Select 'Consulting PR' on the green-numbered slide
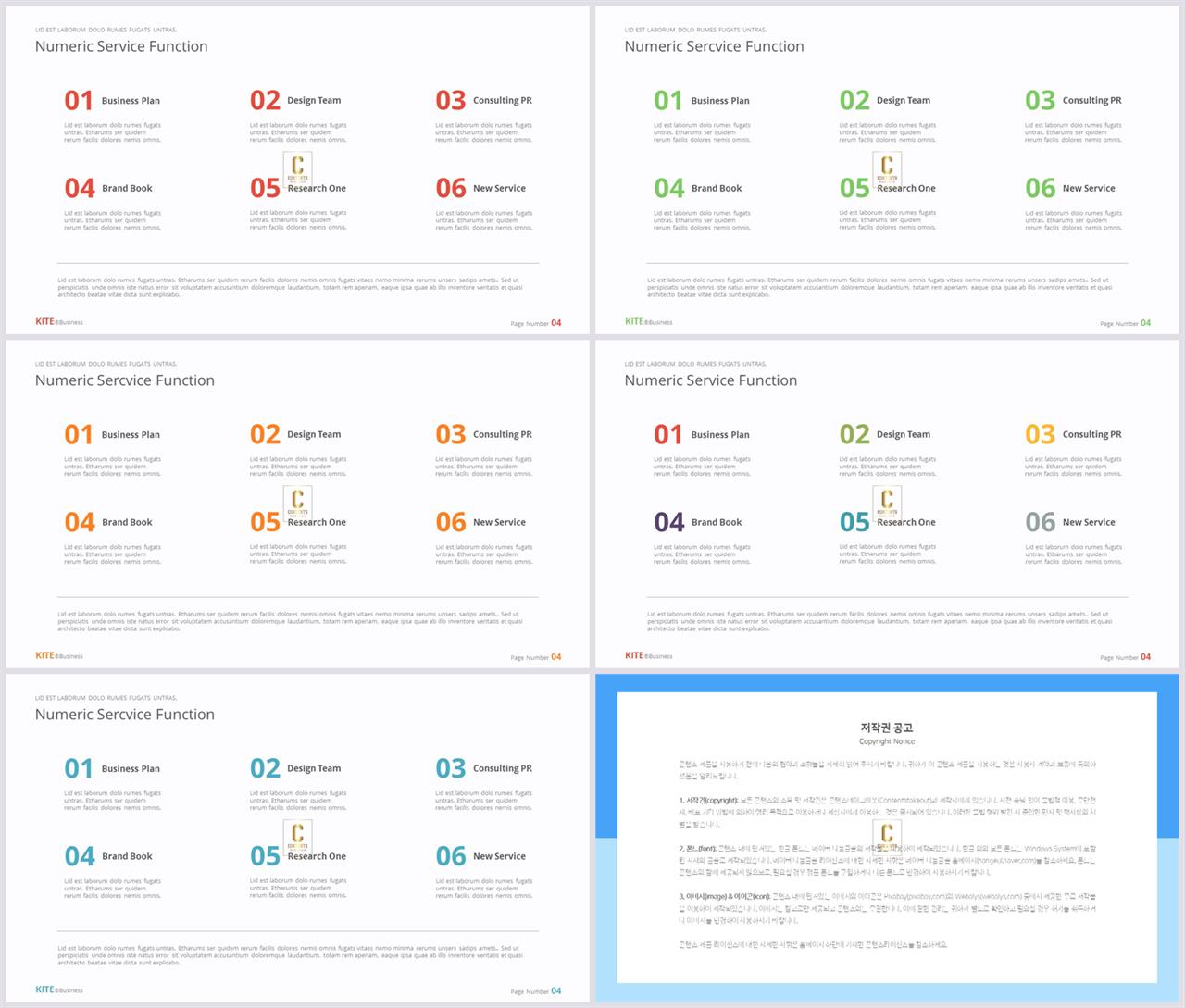1185x1008 pixels. (x=1091, y=101)
